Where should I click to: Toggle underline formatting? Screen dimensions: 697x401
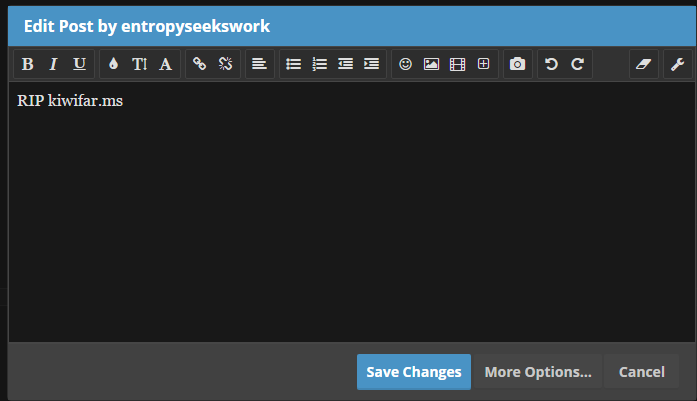[x=80, y=64]
